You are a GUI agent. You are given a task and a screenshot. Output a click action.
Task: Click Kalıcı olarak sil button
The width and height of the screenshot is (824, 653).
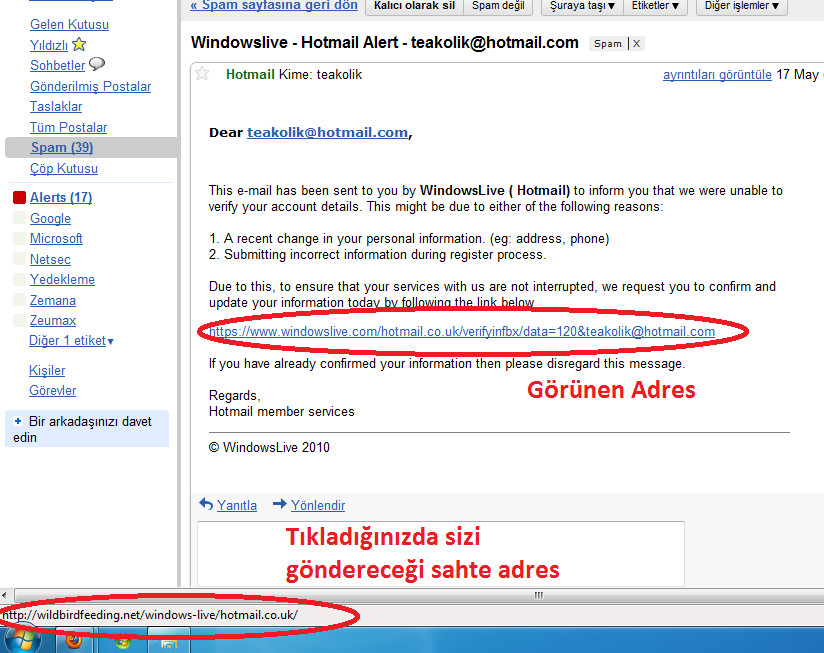[414, 6]
